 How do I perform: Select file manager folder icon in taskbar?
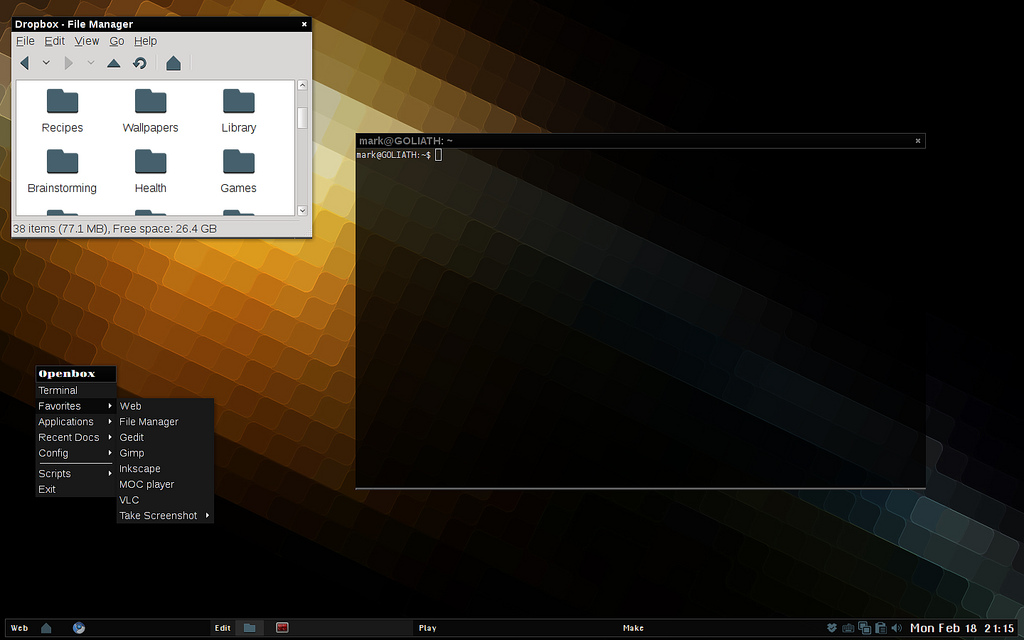(249, 628)
